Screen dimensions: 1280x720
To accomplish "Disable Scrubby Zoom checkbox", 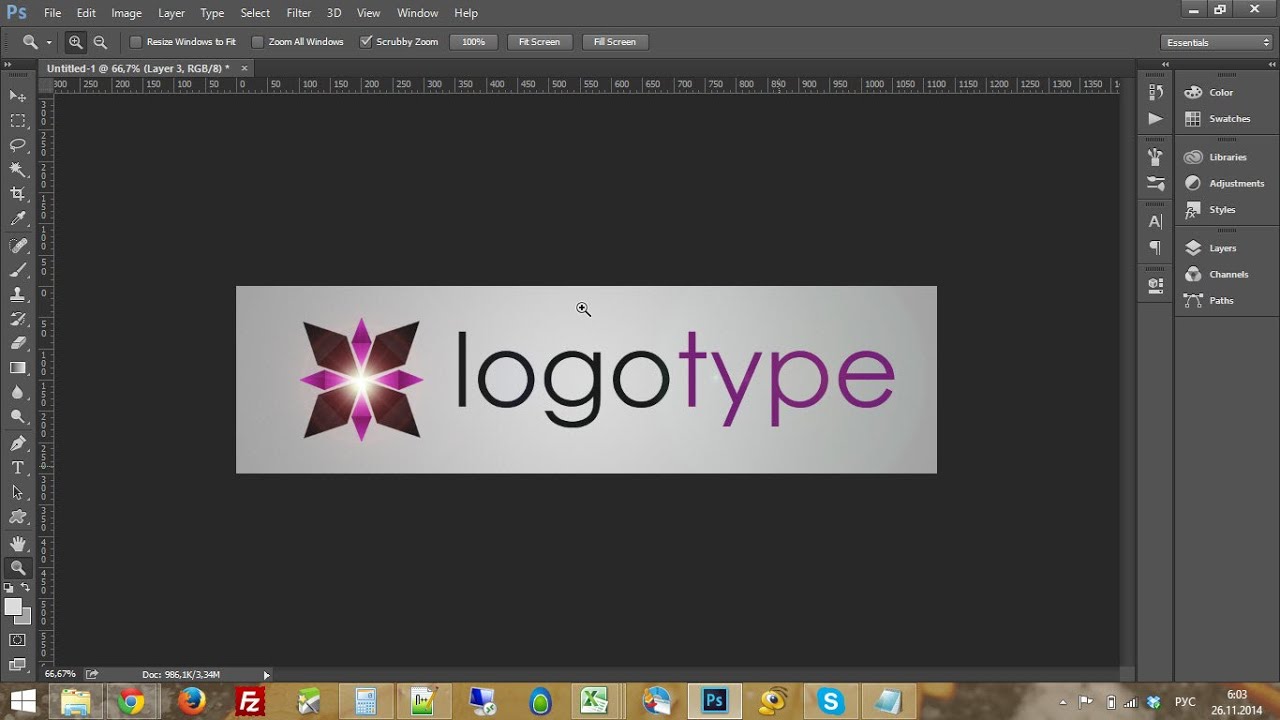I will pos(366,42).
